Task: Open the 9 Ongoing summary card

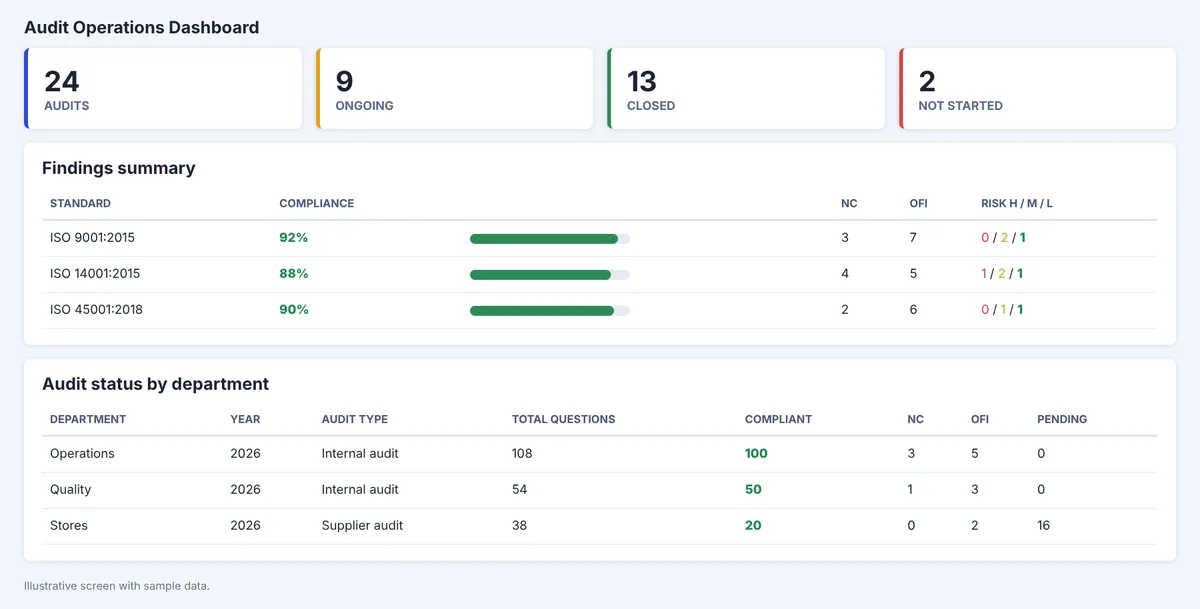Action: [x=455, y=89]
